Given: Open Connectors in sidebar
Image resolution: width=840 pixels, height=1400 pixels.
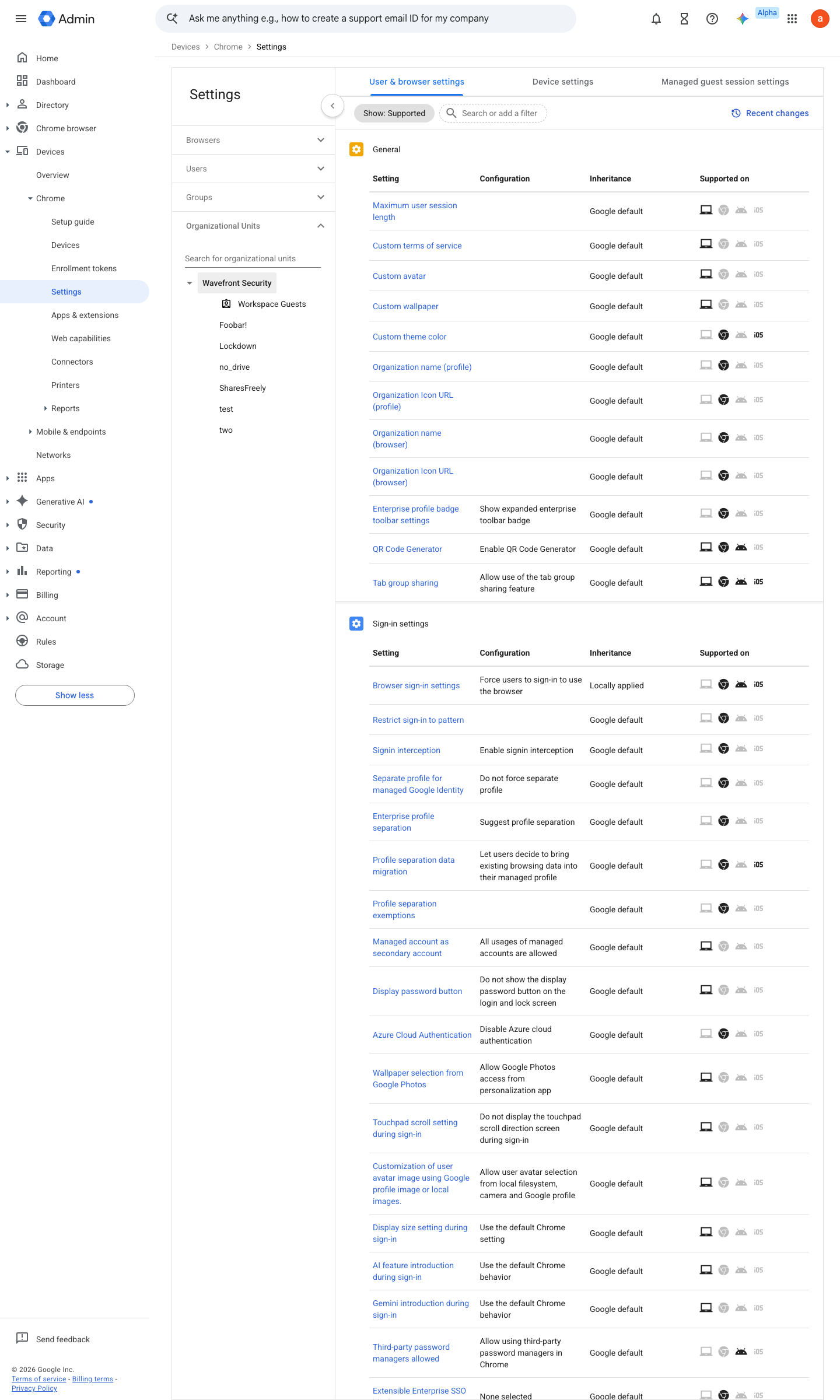Looking at the screenshot, I should click(x=72, y=362).
